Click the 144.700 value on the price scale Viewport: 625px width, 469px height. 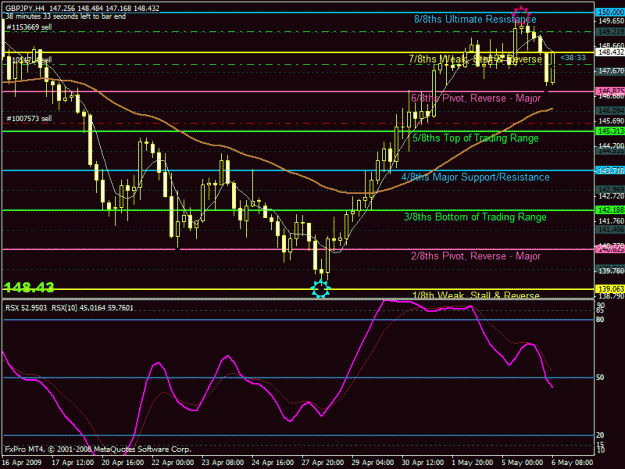tap(611, 146)
